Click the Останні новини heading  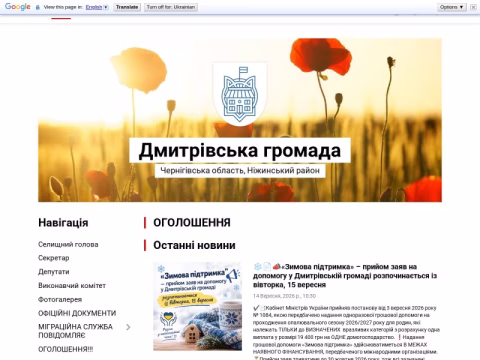point(194,245)
